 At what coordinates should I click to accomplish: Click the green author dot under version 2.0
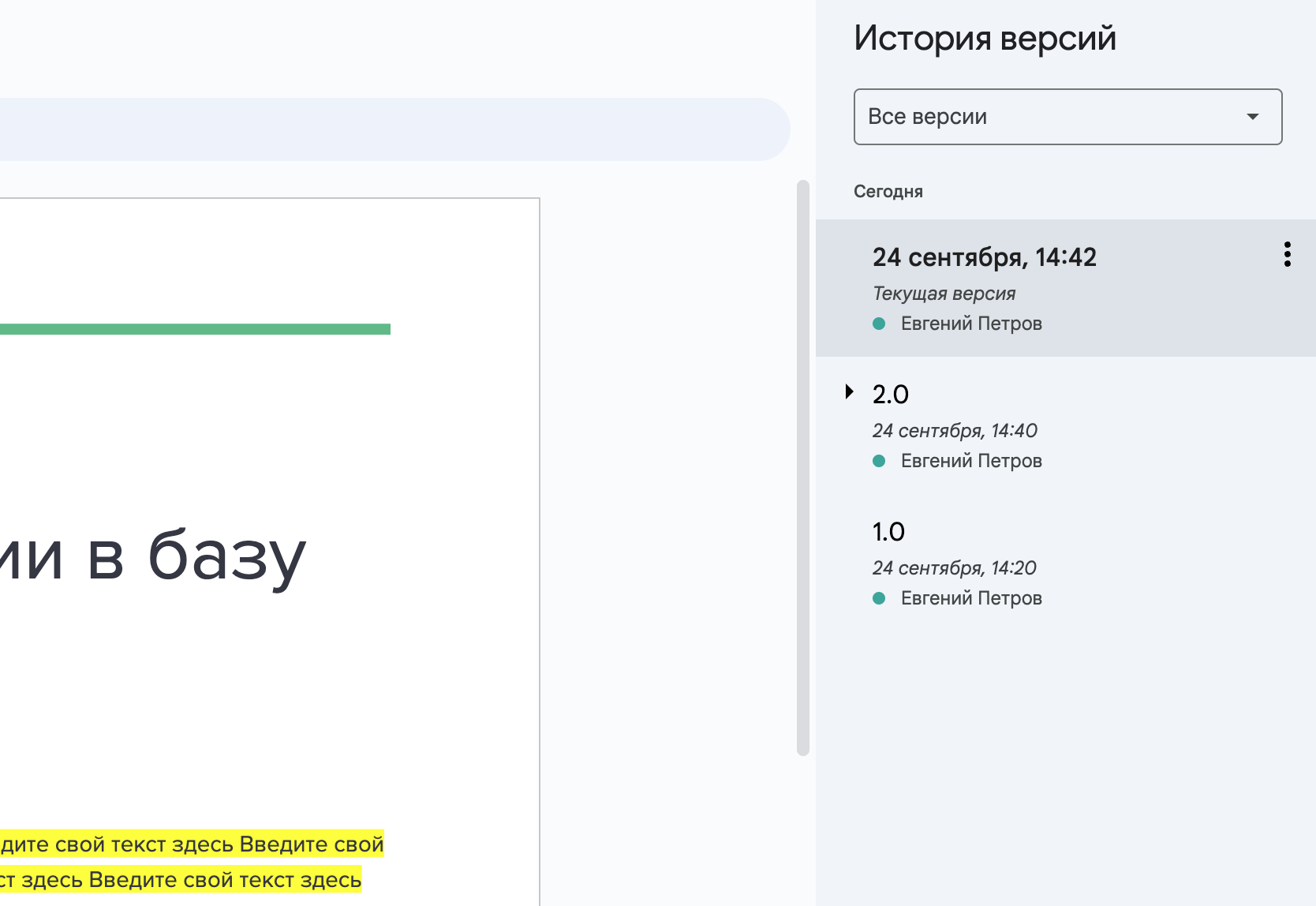[879, 461]
